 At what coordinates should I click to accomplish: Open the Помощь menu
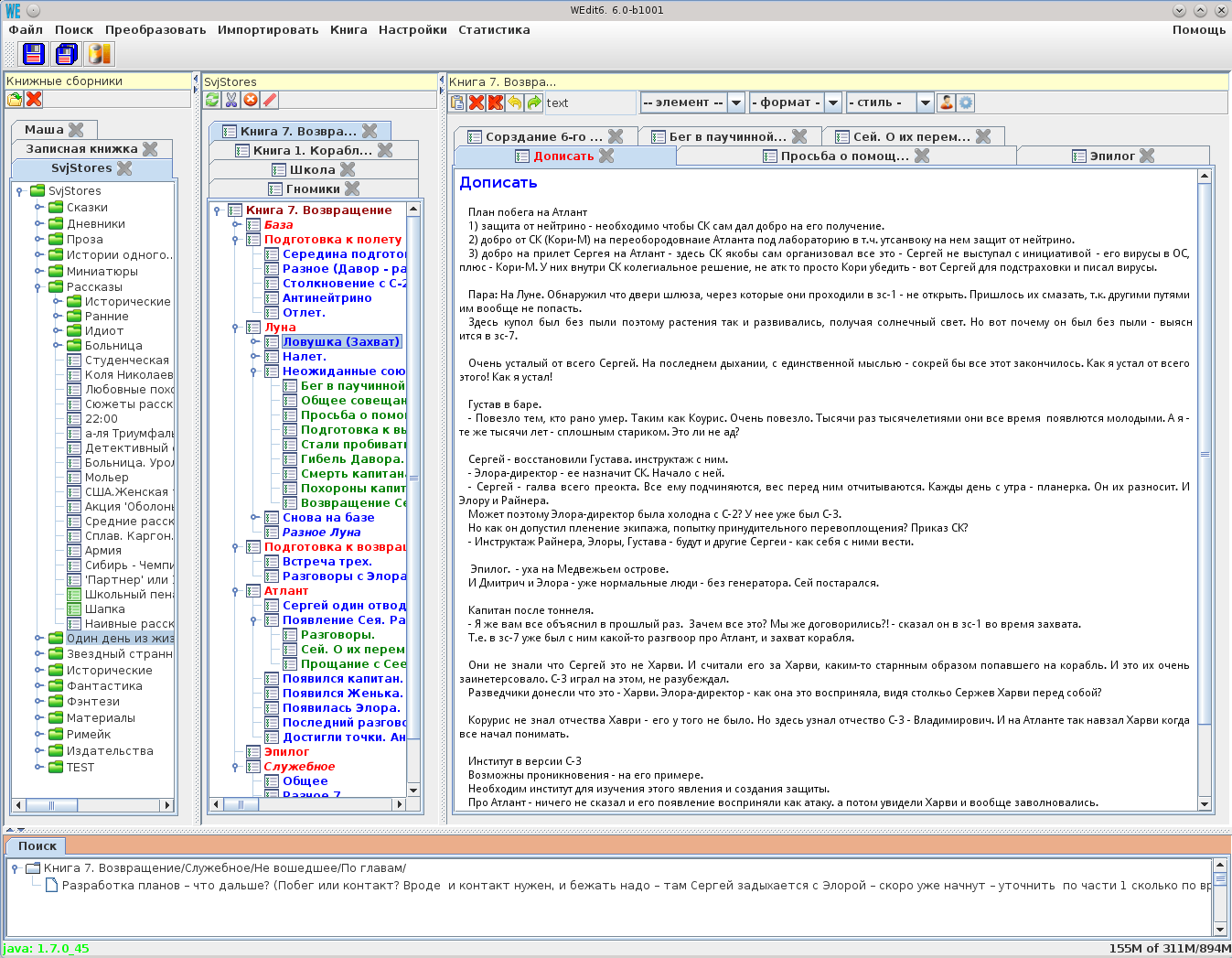1199,29
